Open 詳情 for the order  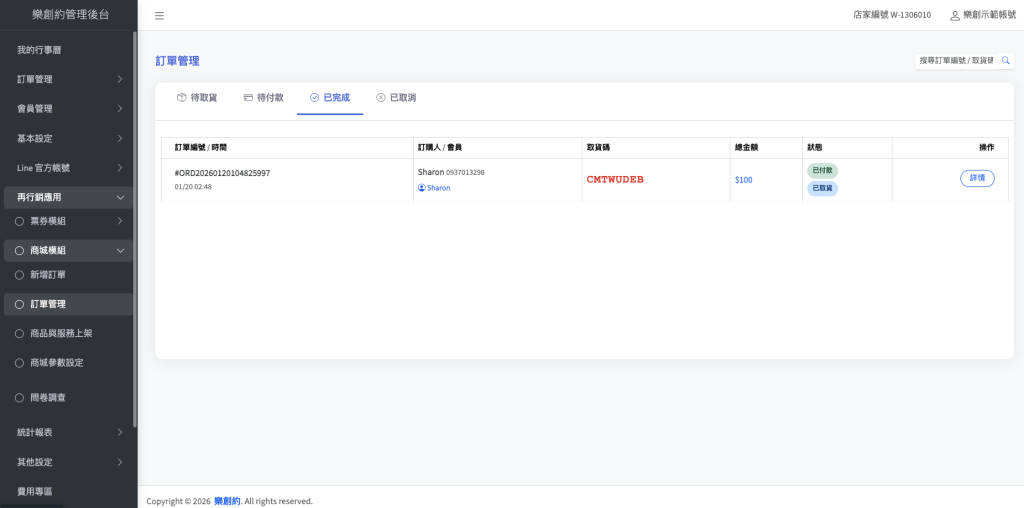pos(976,178)
